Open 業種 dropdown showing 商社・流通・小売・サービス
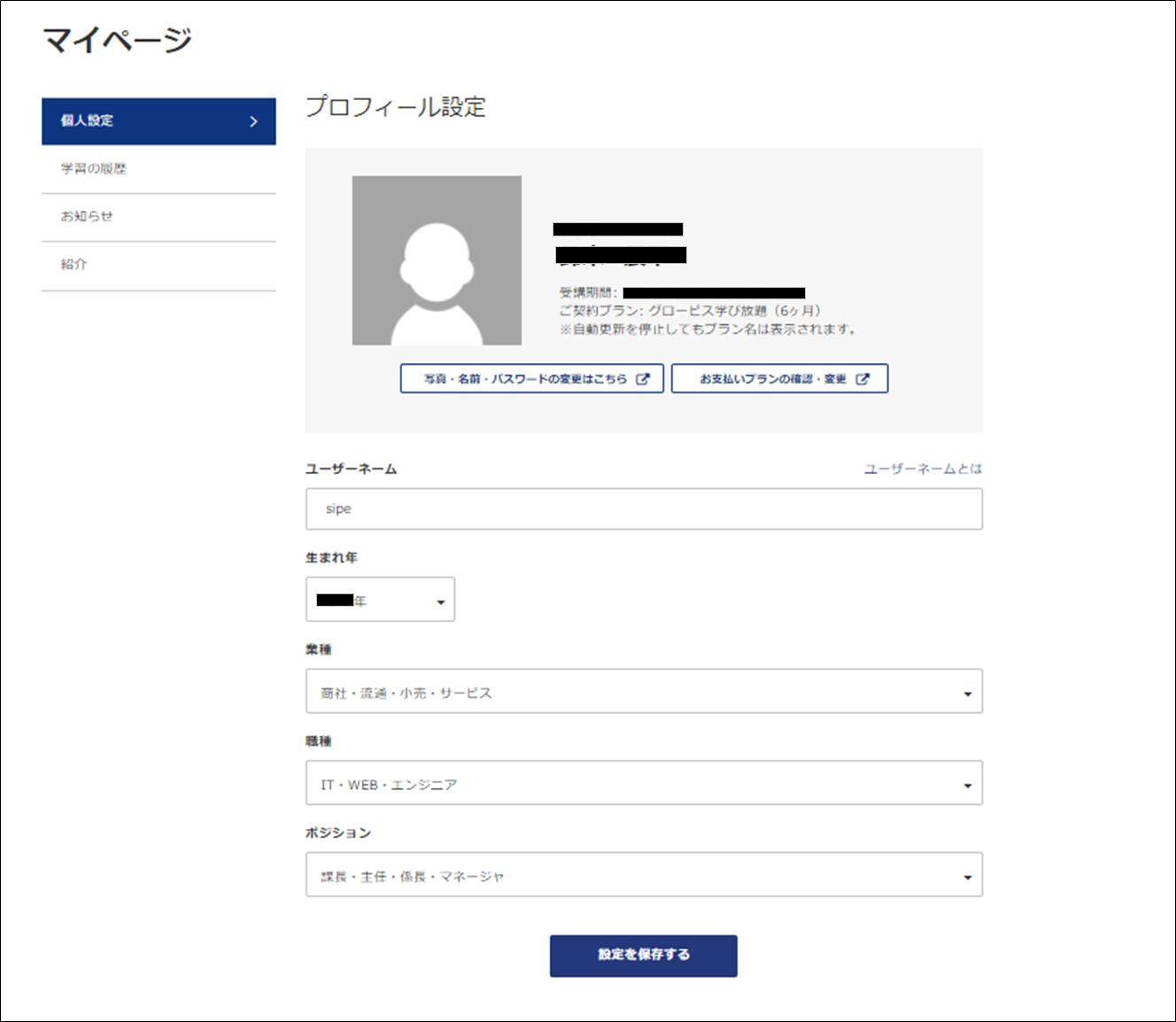This screenshot has height=1022, width=1176. tap(644, 692)
